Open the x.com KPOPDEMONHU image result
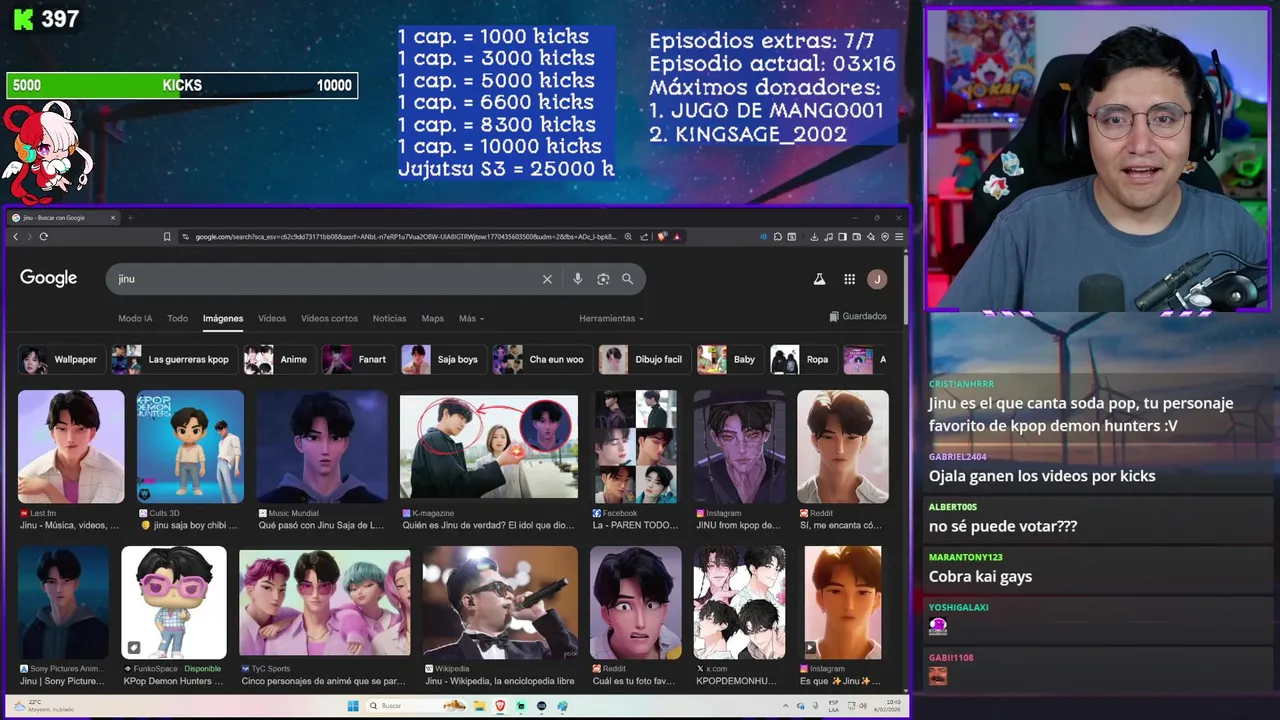This screenshot has height=720, width=1280. point(740,602)
